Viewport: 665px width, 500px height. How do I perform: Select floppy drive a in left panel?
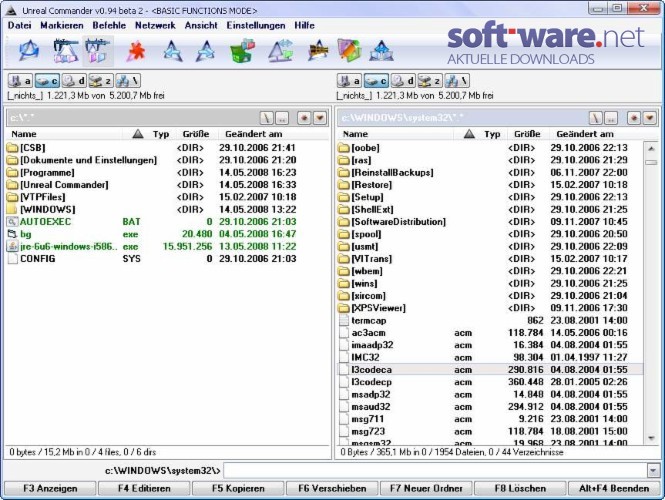click(20, 81)
